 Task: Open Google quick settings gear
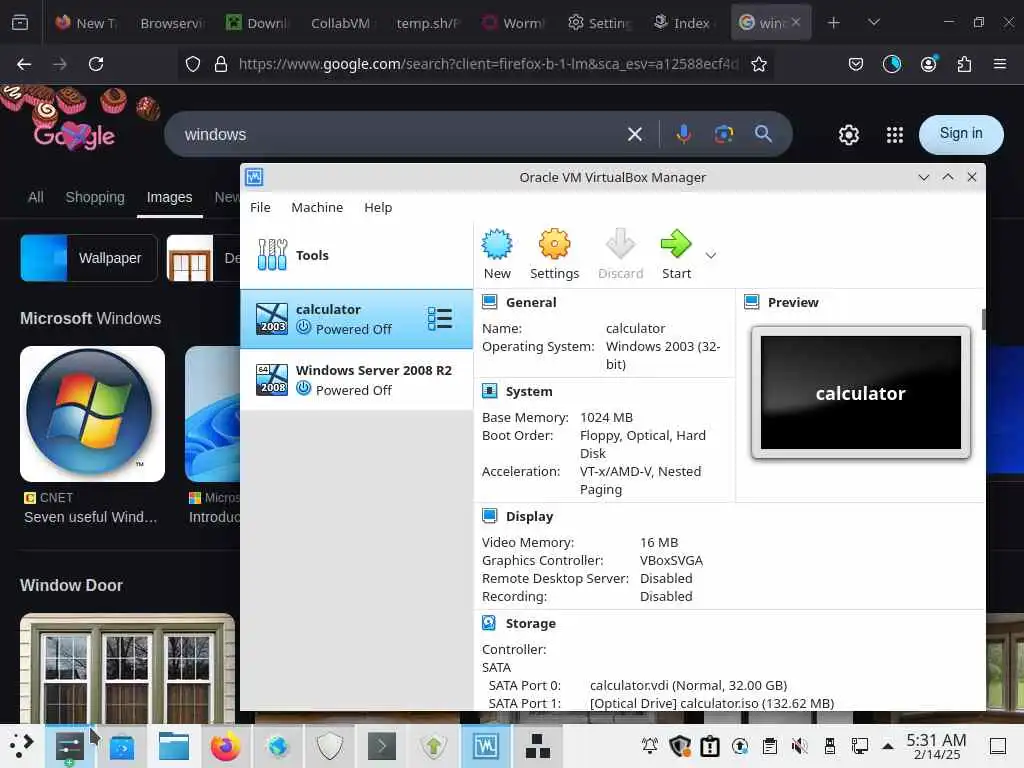point(848,135)
